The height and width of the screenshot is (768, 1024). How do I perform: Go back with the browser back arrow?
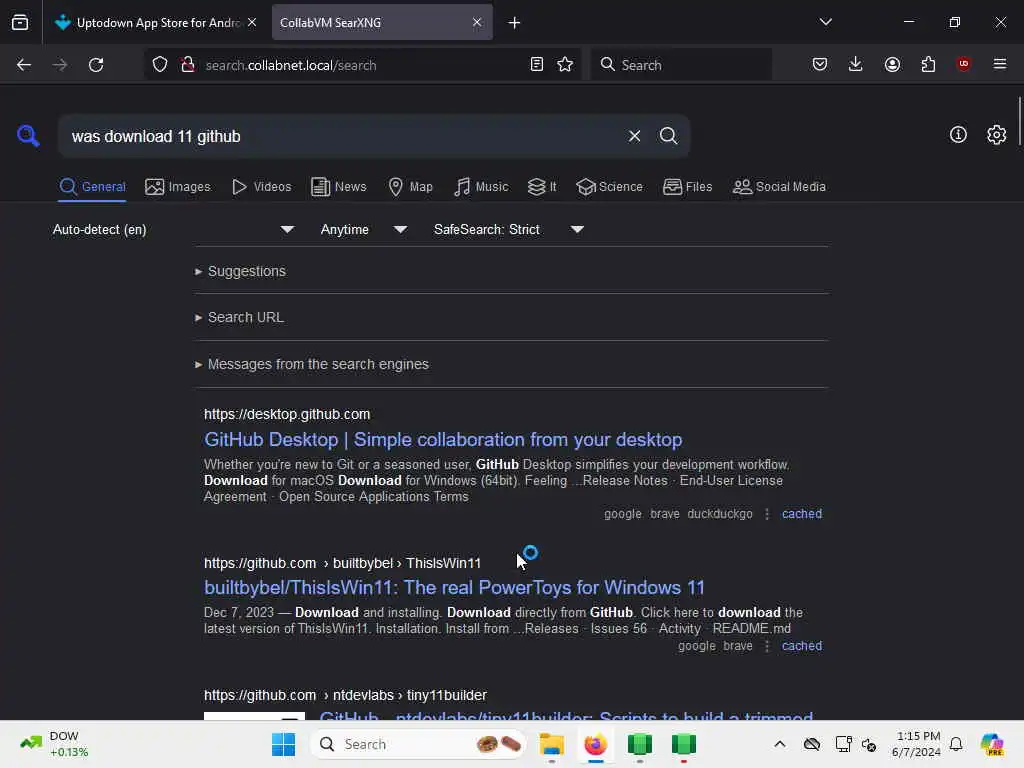pyautogui.click(x=24, y=65)
